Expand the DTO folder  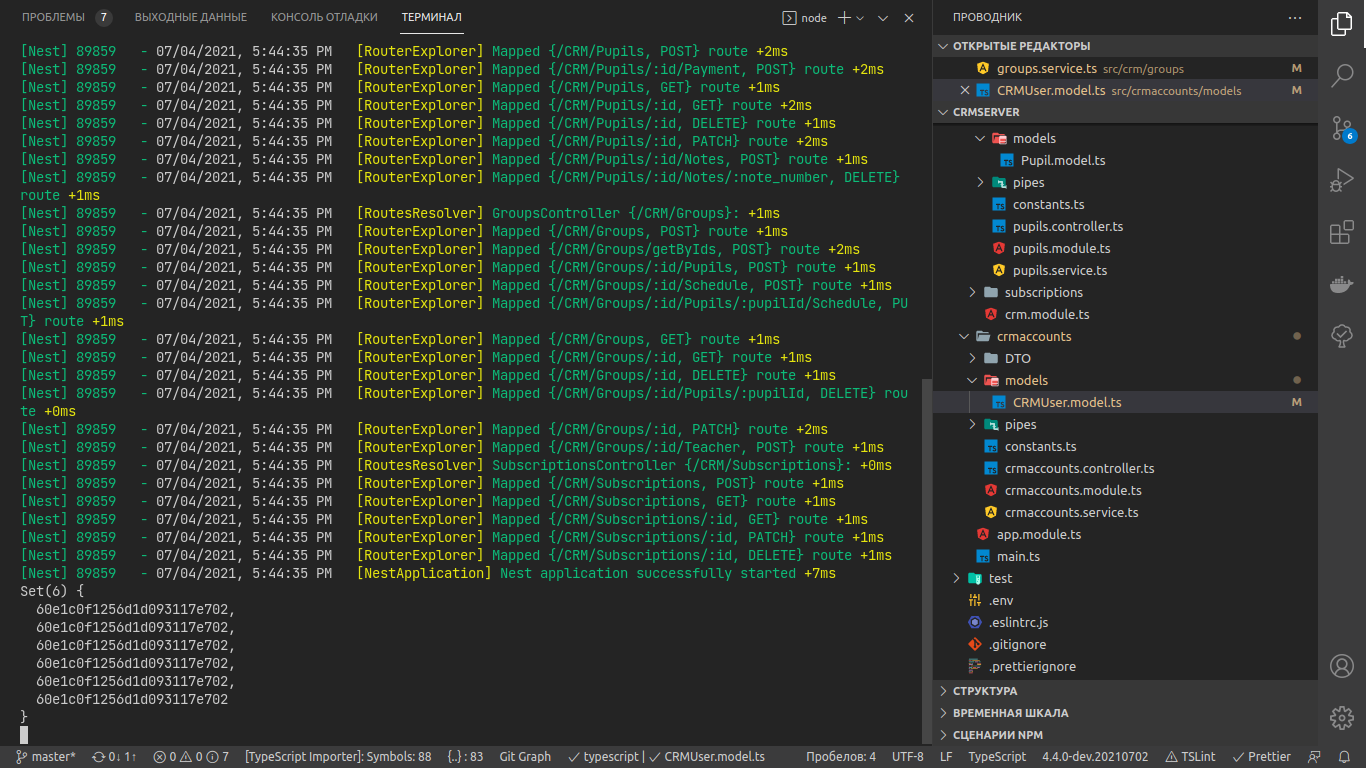tap(1125, 358)
